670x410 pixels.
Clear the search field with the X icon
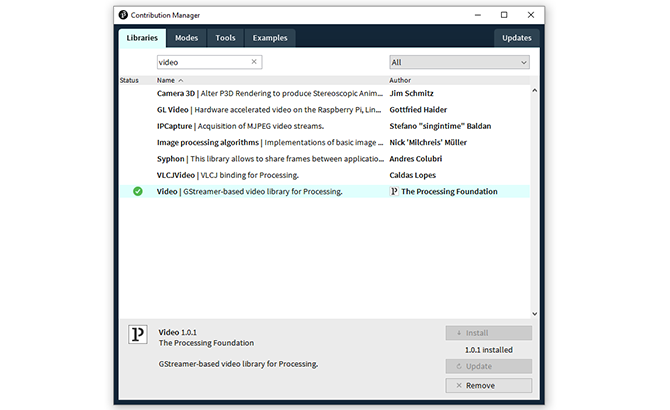[254, 62]
